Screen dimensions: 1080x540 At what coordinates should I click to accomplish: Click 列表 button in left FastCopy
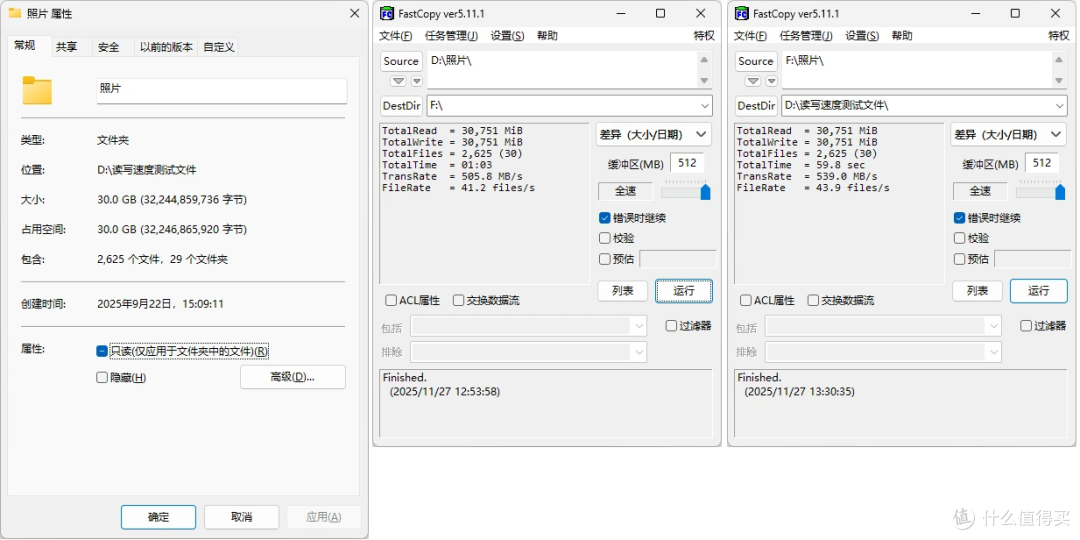pos(623,291)
